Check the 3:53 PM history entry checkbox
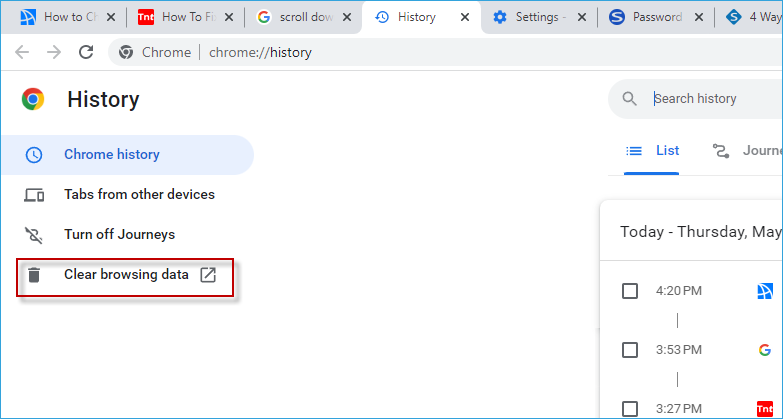Screen dimensions: 783x419 (x=630, y=350)
